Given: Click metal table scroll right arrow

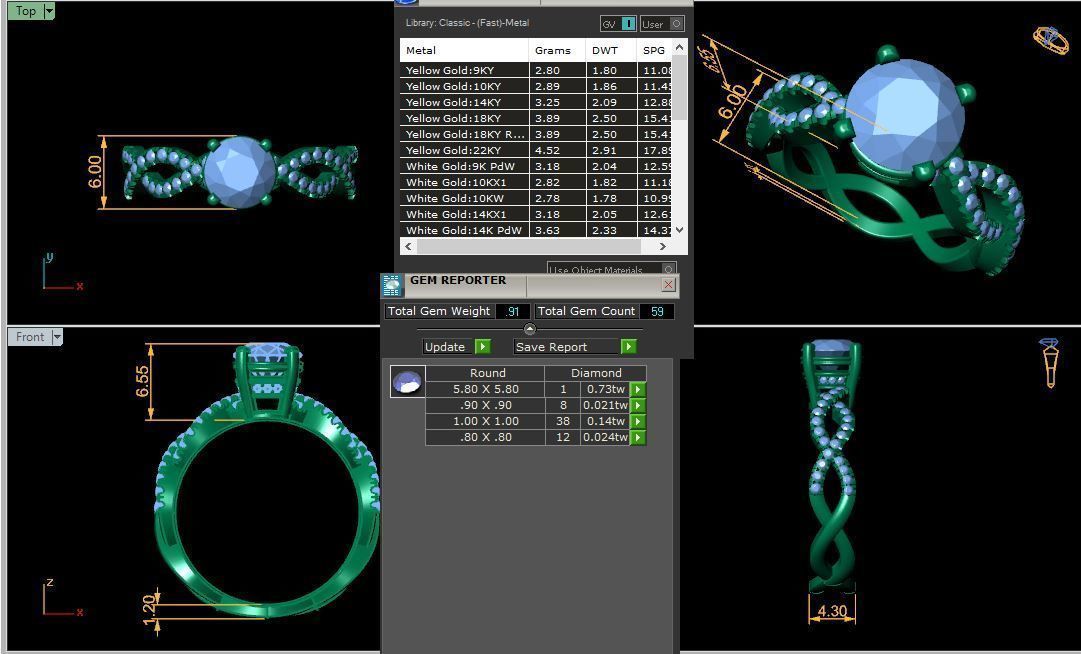Looking at the screenshot, I should pos(663,246).
